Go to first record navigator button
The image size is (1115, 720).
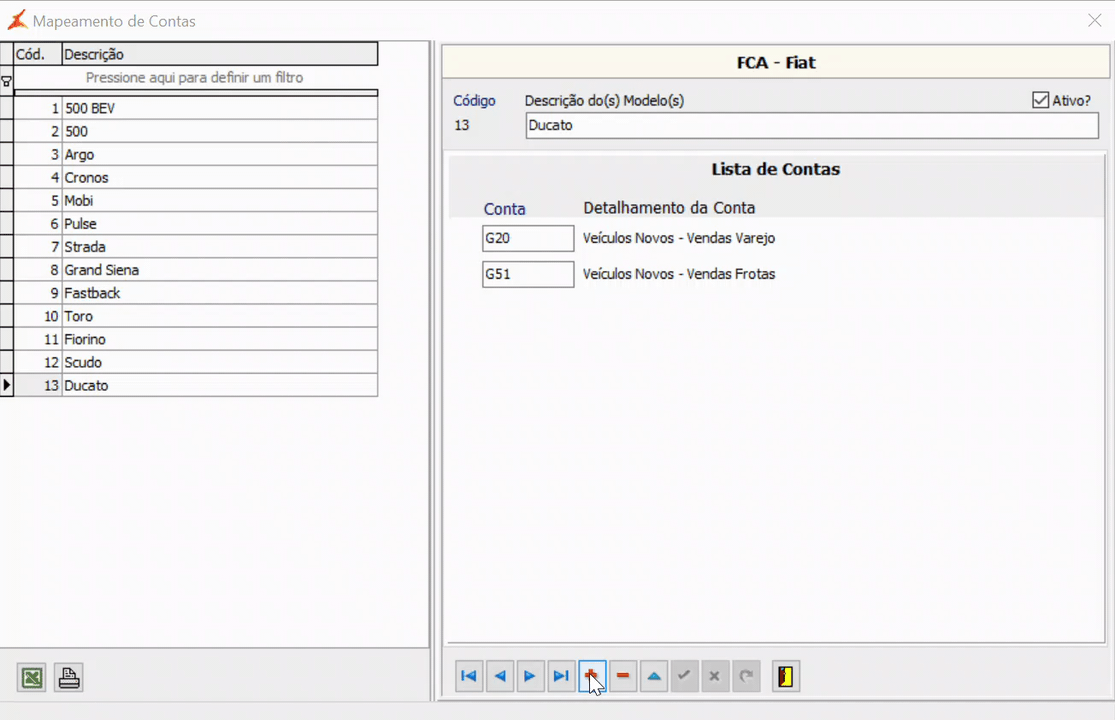point(469,676)
